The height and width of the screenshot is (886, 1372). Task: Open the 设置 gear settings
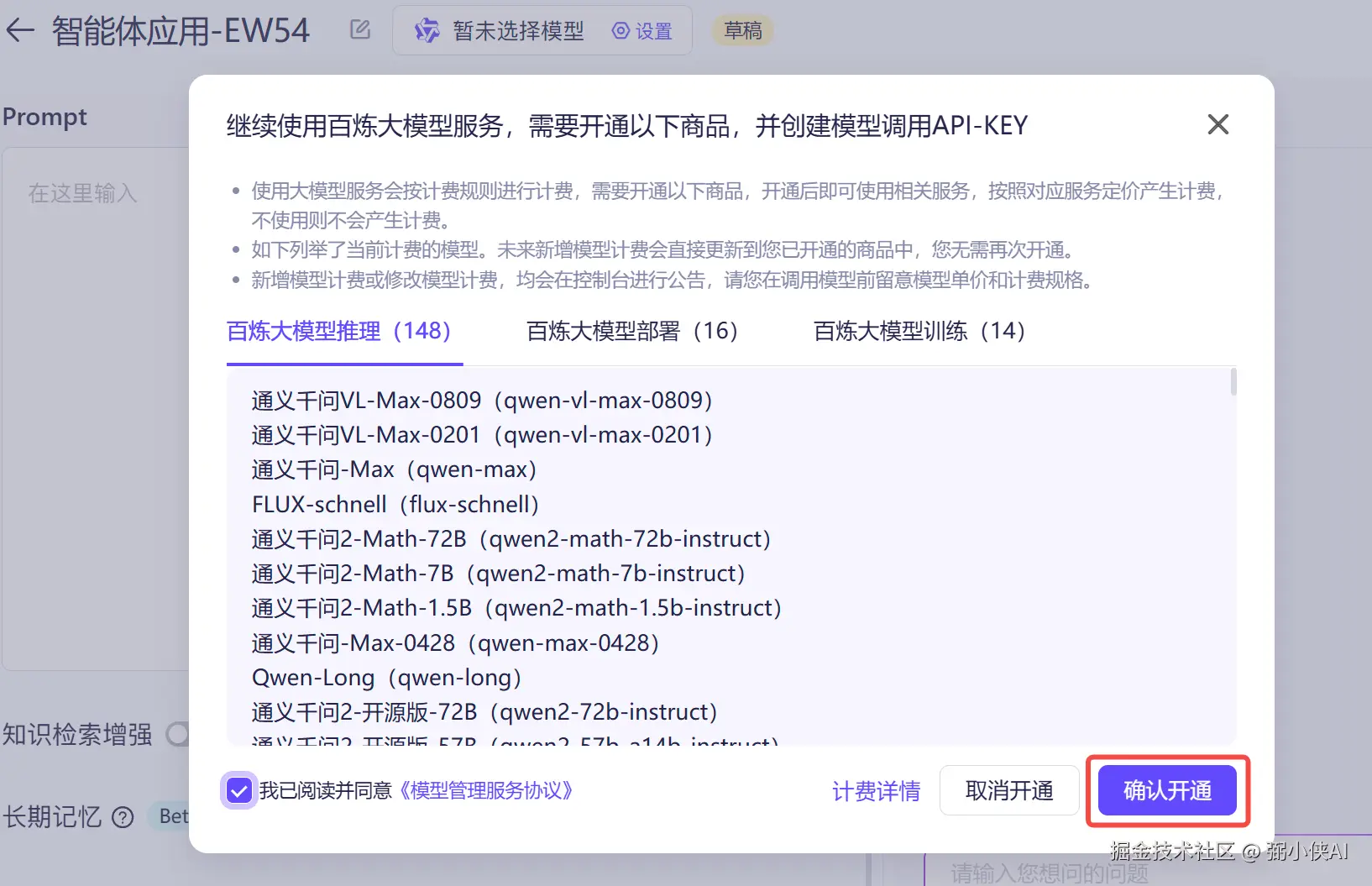(x=642, y=31)
